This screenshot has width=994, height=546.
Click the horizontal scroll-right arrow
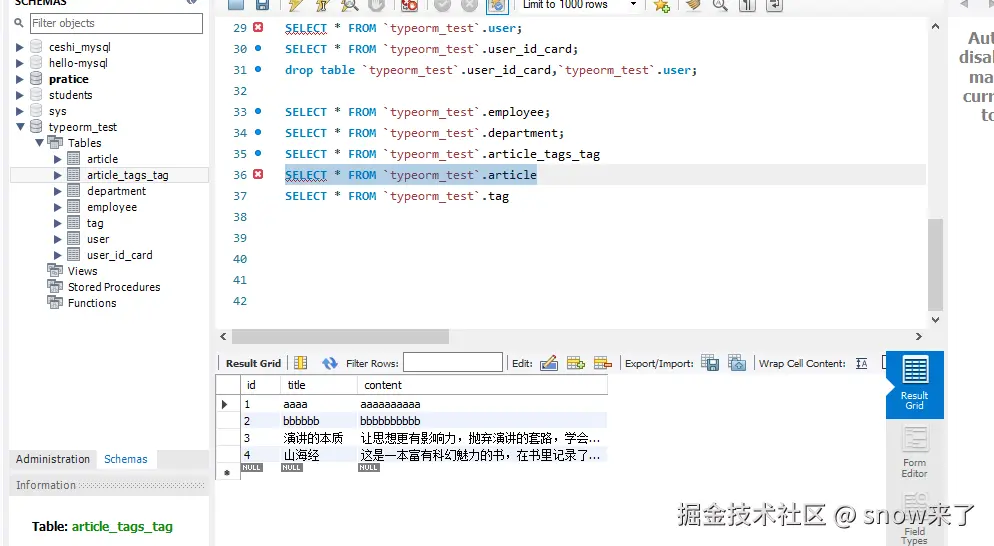tap(919, 336)
